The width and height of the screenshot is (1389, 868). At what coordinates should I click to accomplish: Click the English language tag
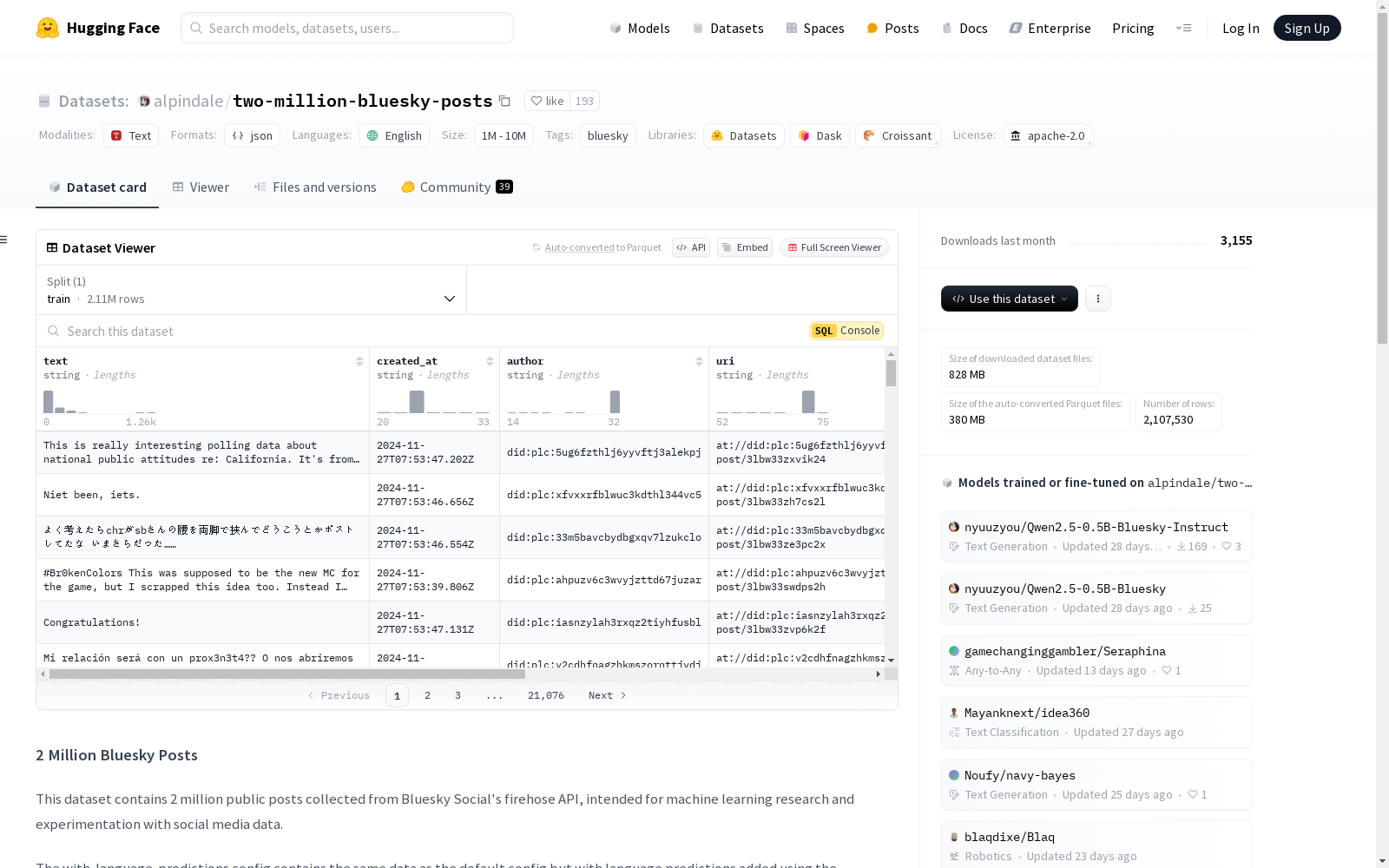(x=394, y=135)
